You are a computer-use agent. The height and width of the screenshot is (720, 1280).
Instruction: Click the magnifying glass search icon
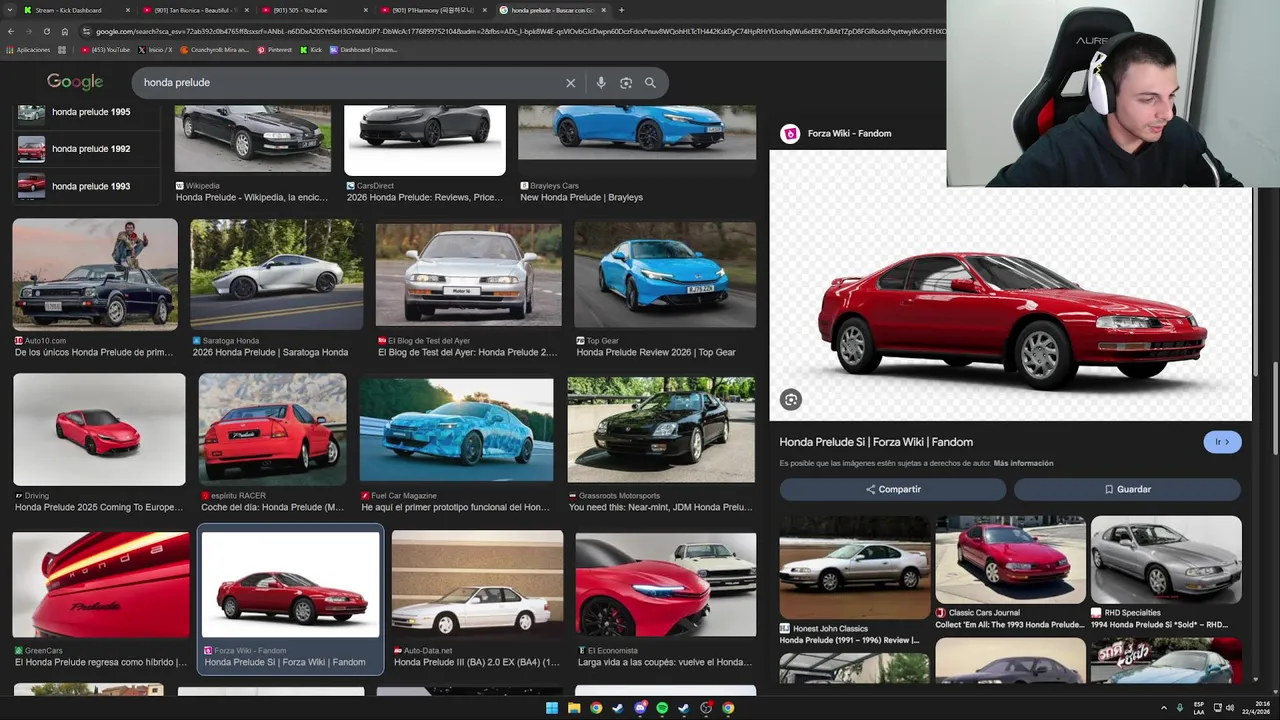(650, 83)
